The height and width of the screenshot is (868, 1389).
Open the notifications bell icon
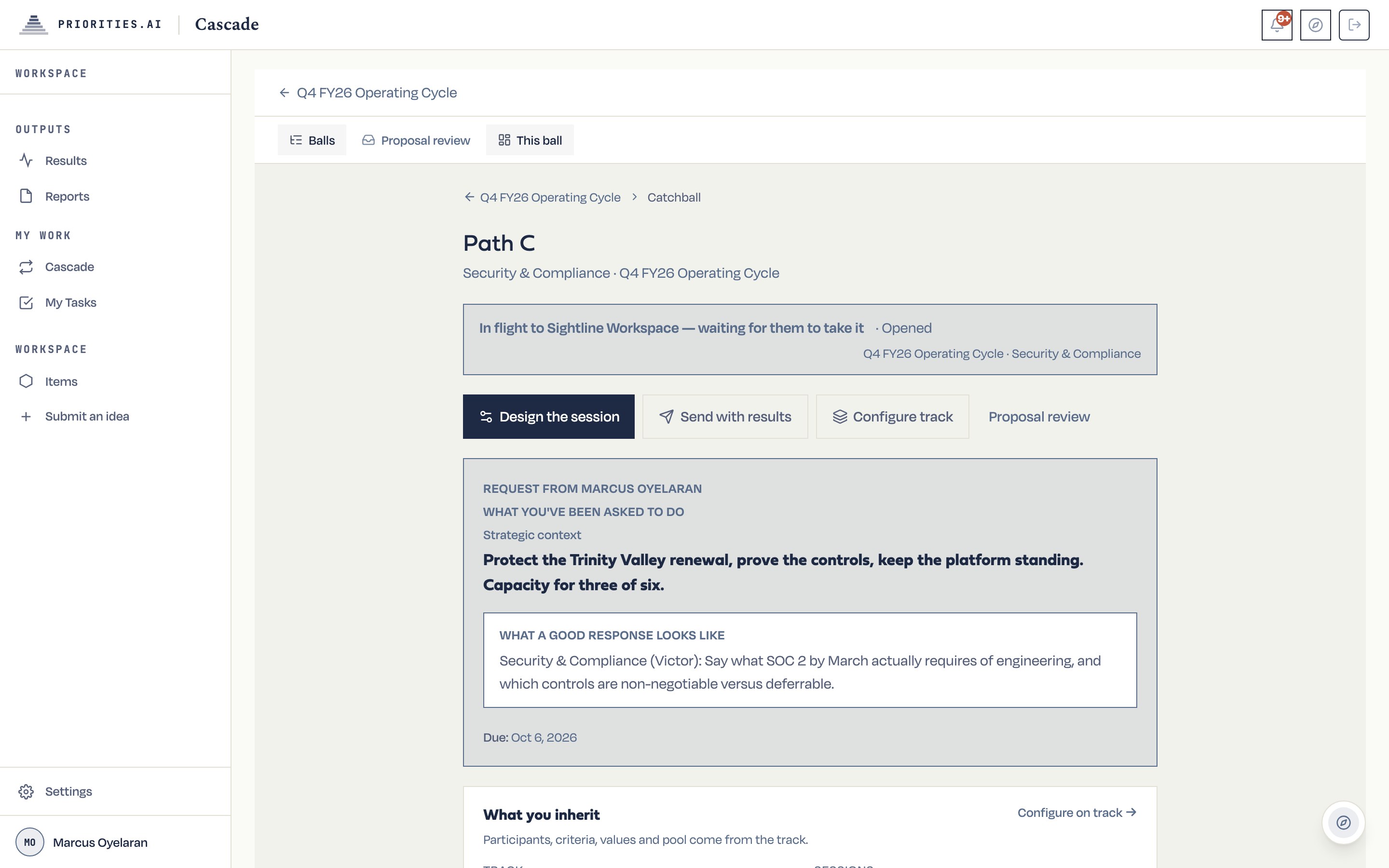coord(1277,25)
